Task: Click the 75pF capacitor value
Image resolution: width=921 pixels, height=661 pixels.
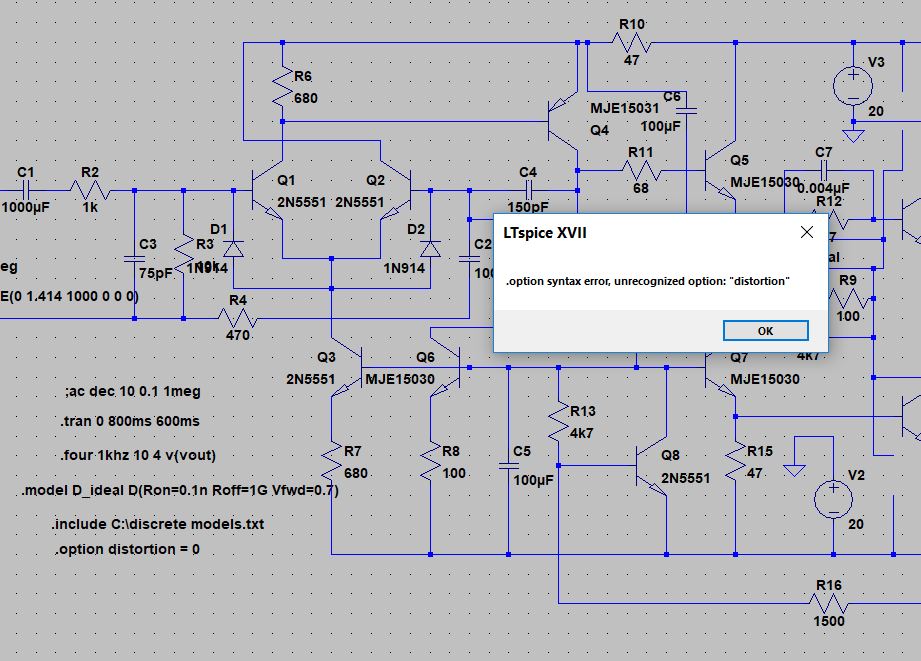Action: pyautogui.click(x=156, y=273)
